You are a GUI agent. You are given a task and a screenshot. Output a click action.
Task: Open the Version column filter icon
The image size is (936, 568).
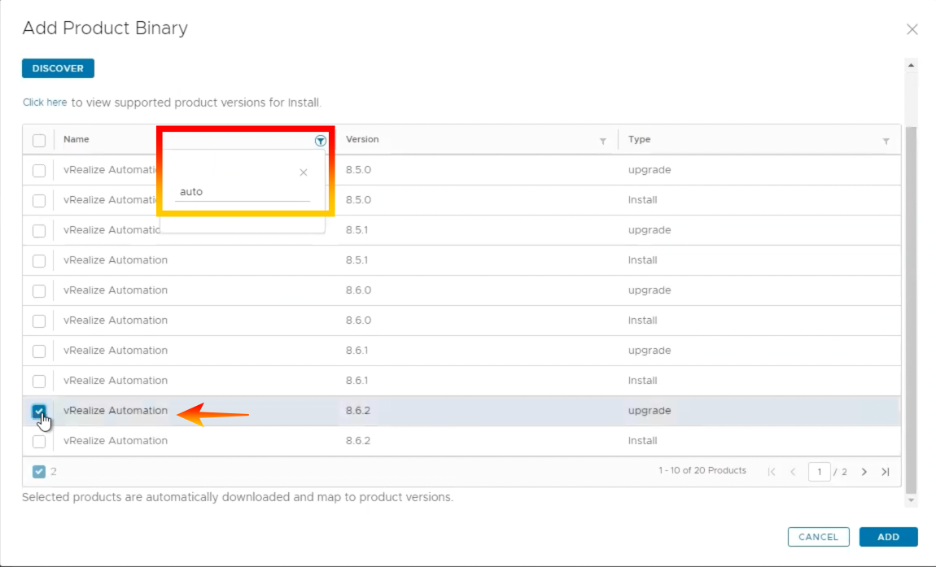(603, 141)
